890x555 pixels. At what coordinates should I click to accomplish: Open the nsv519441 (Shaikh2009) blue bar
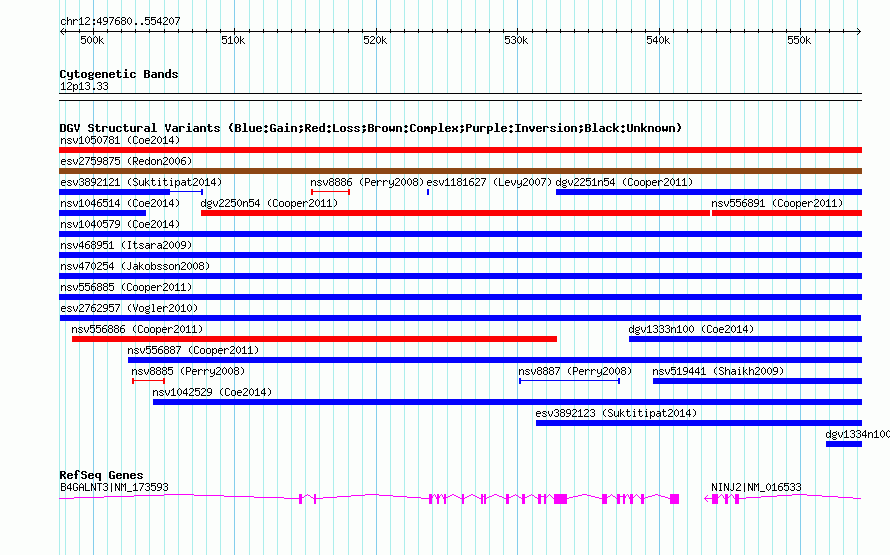(758, 381)
